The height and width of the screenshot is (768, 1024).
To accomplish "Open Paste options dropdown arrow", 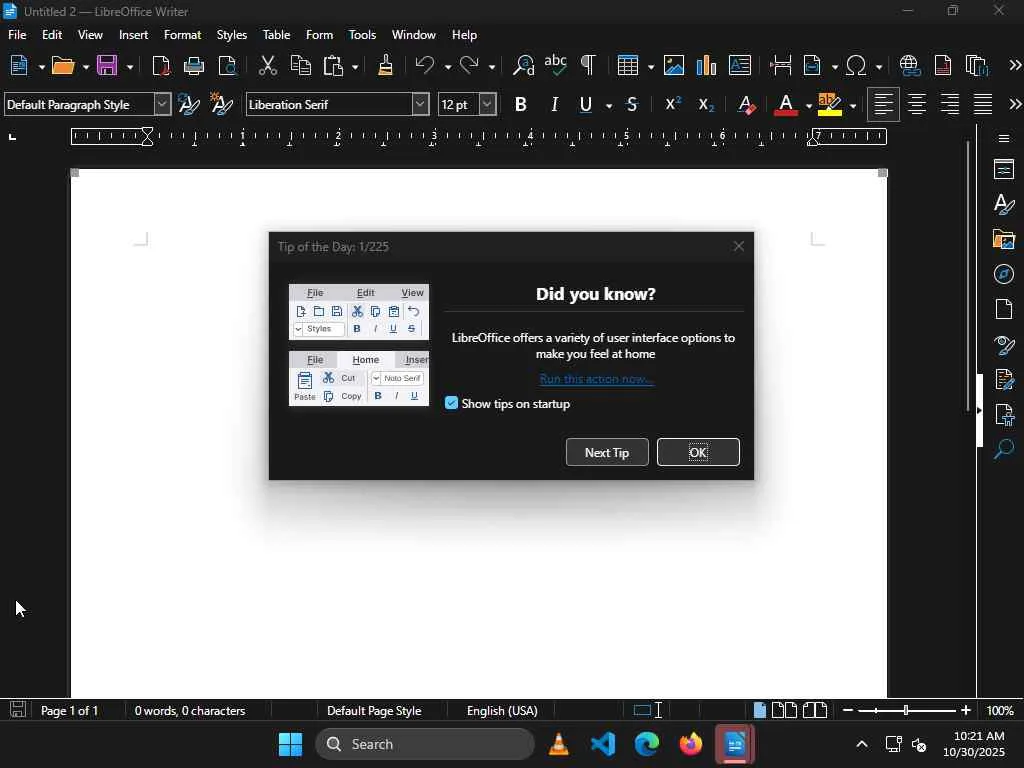I will (x=355, y=67).
